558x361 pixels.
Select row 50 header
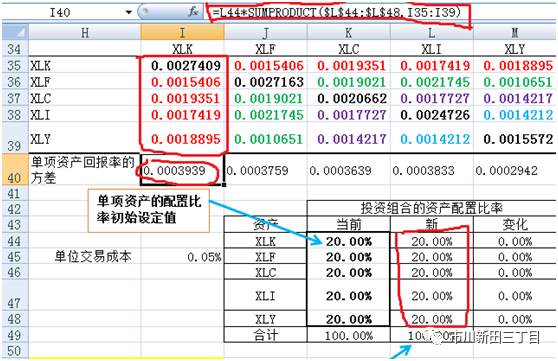pos(15,351)
